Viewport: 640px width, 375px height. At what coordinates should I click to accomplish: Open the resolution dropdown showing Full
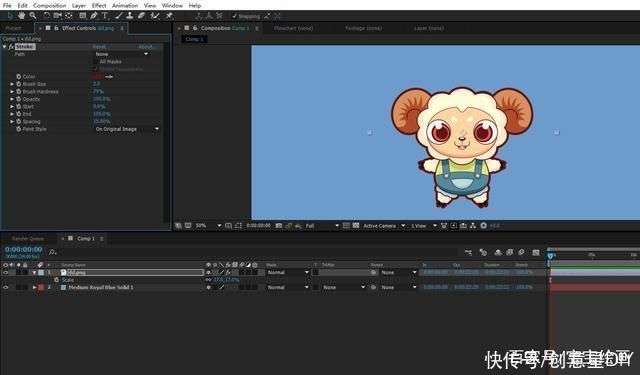coord(322,226)
